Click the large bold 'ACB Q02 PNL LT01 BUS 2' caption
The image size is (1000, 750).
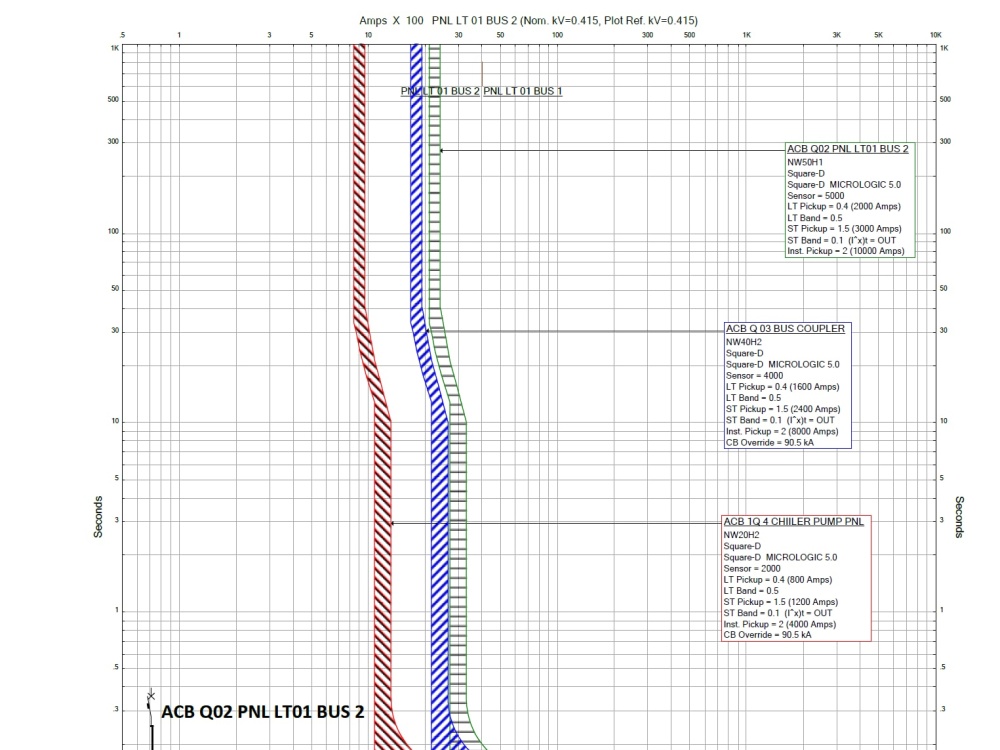pyautogui.click(x=263, y=712)
